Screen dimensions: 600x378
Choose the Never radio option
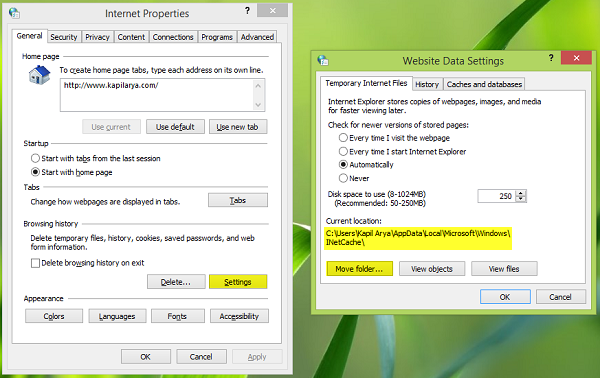pyautogui.click(x=343, y=178)
